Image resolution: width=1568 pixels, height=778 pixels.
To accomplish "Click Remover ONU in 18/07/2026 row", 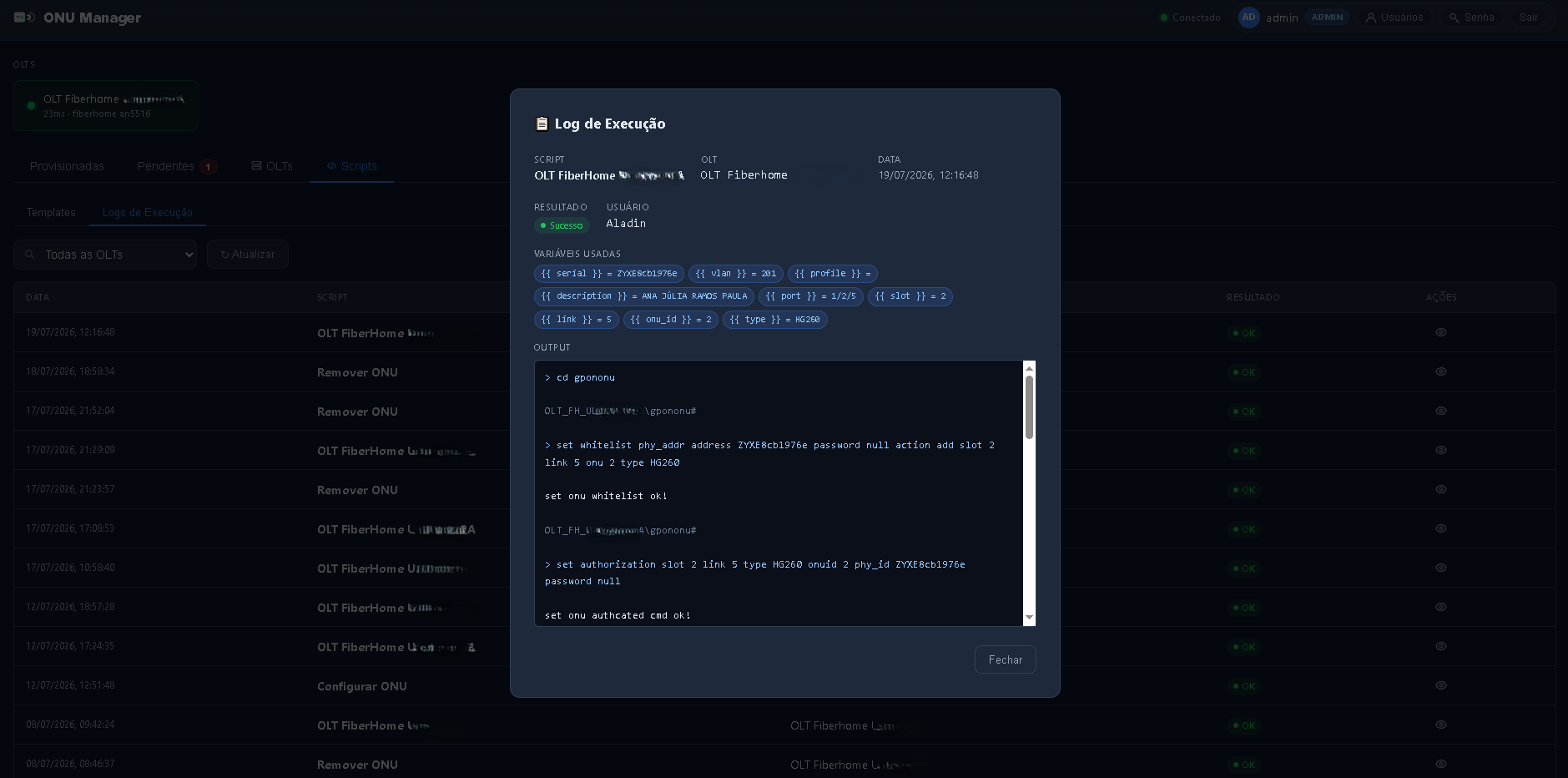I will [357, 372].
